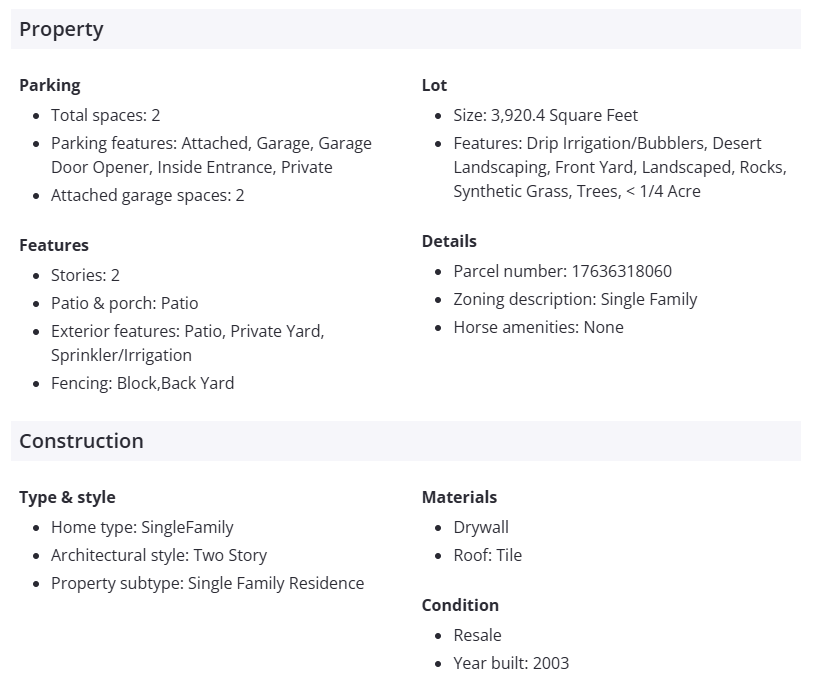814x699 pixels.
Task: Click the Attached garage spaces entry
Action: pos(147,195)
